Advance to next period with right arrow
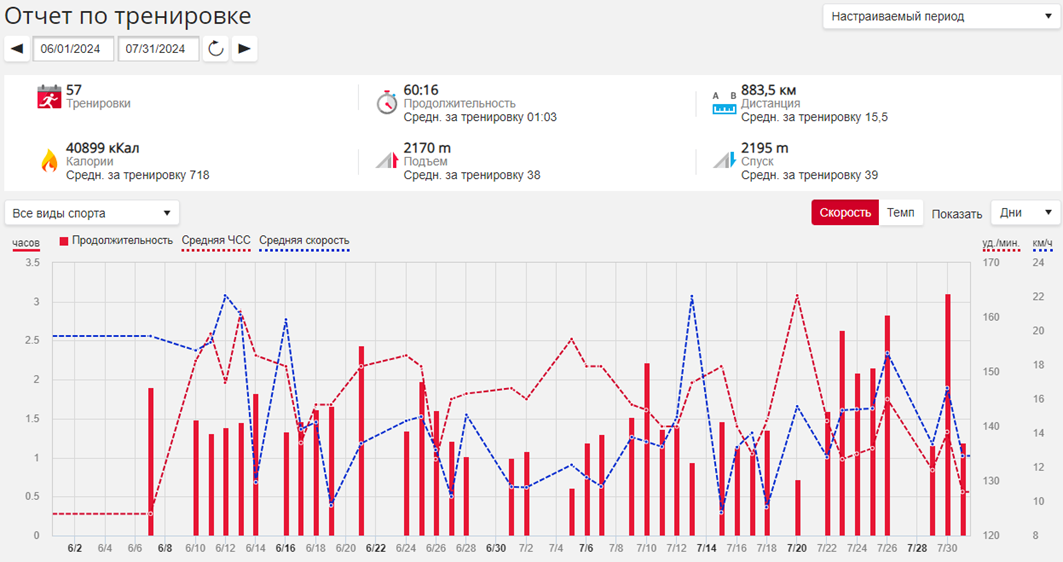Screen dimensions: 1063x562 (245, 49)
